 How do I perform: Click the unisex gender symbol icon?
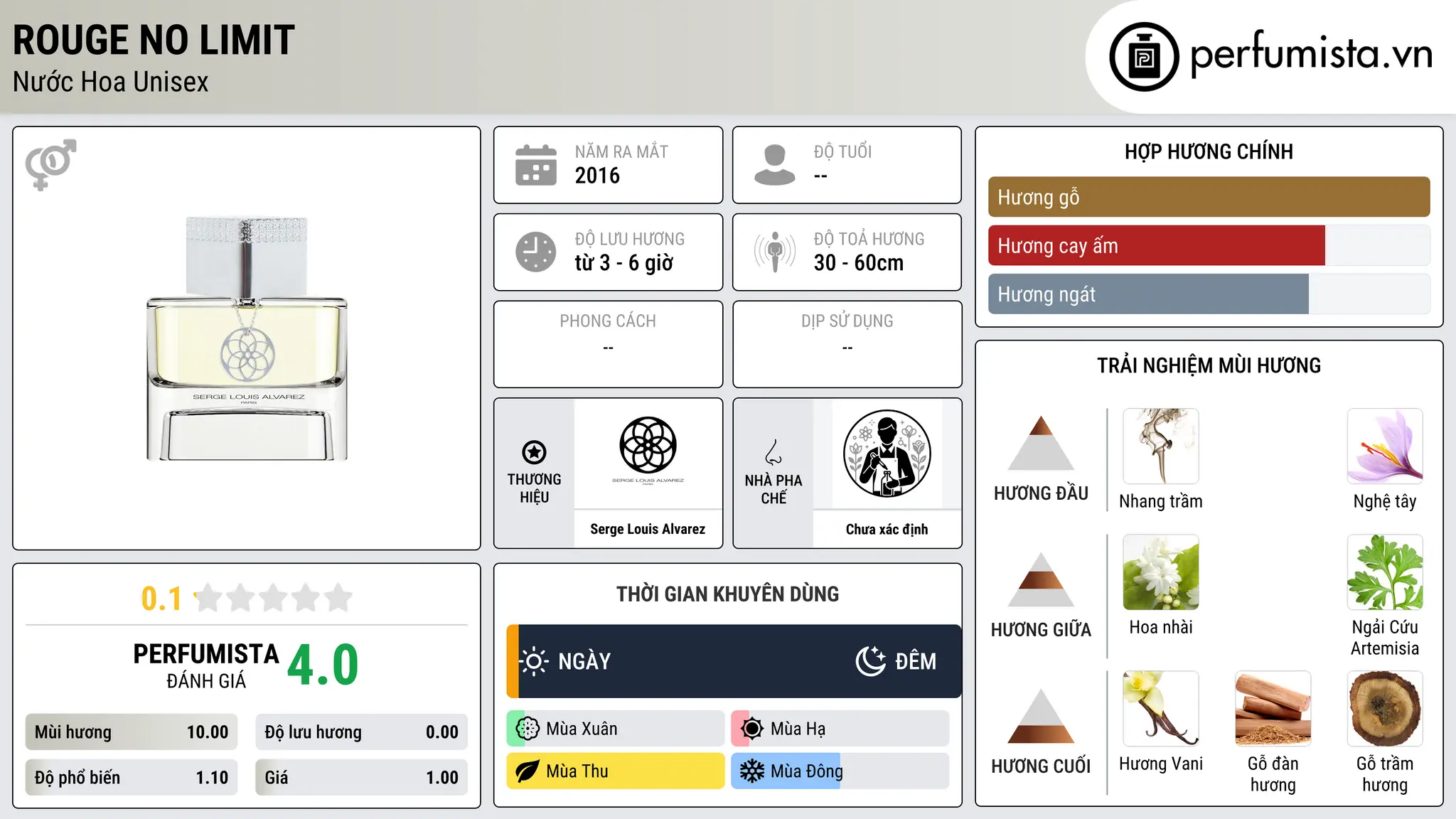point(50,164)
